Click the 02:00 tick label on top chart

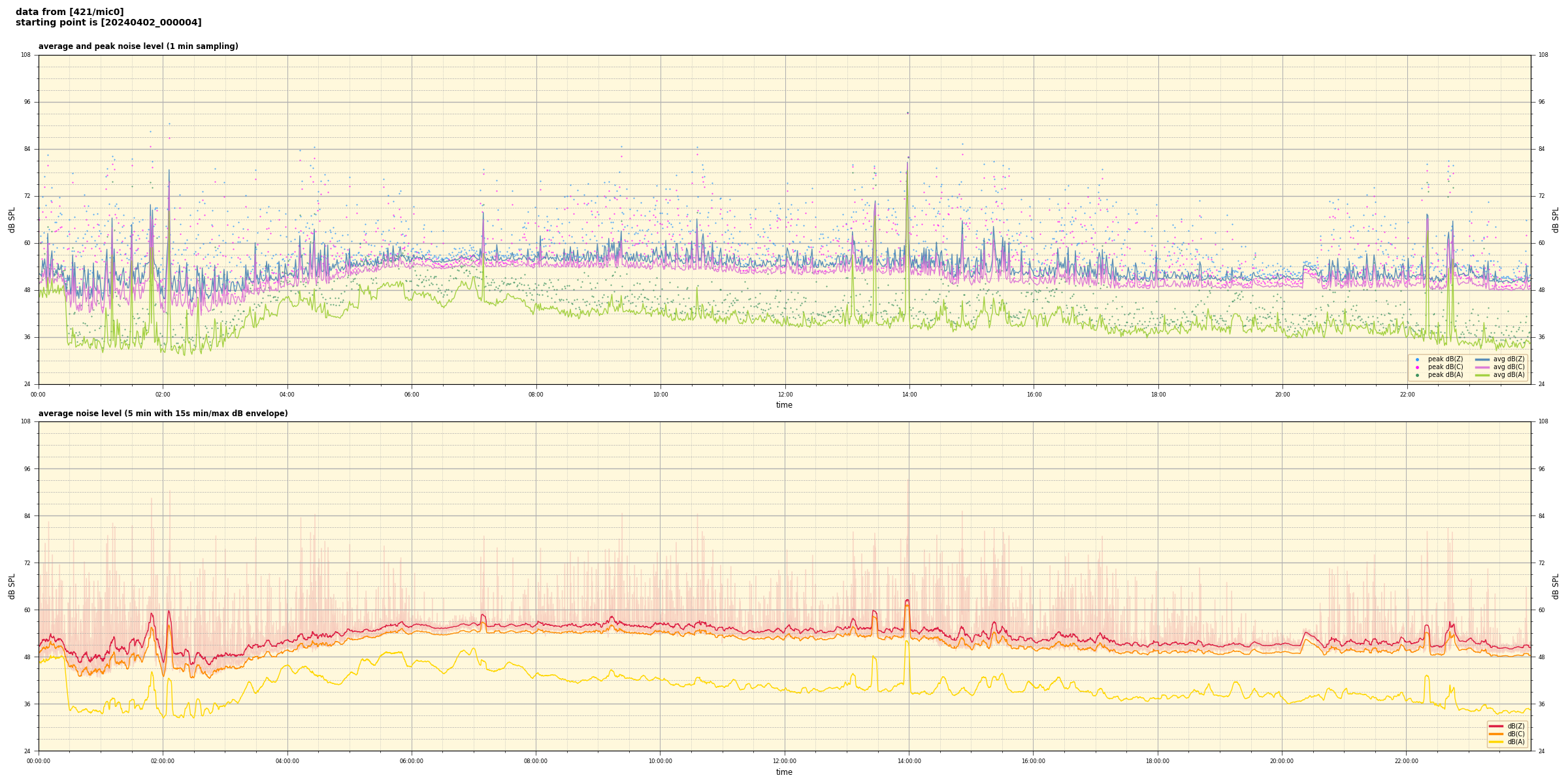(163, 395)
